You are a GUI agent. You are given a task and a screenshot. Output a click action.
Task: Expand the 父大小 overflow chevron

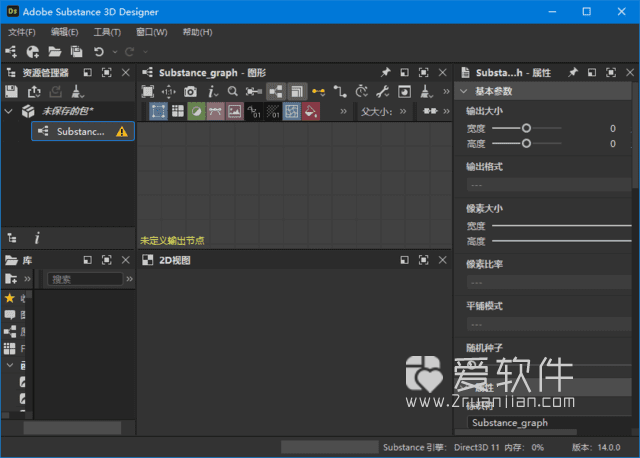tap(403, 111)
